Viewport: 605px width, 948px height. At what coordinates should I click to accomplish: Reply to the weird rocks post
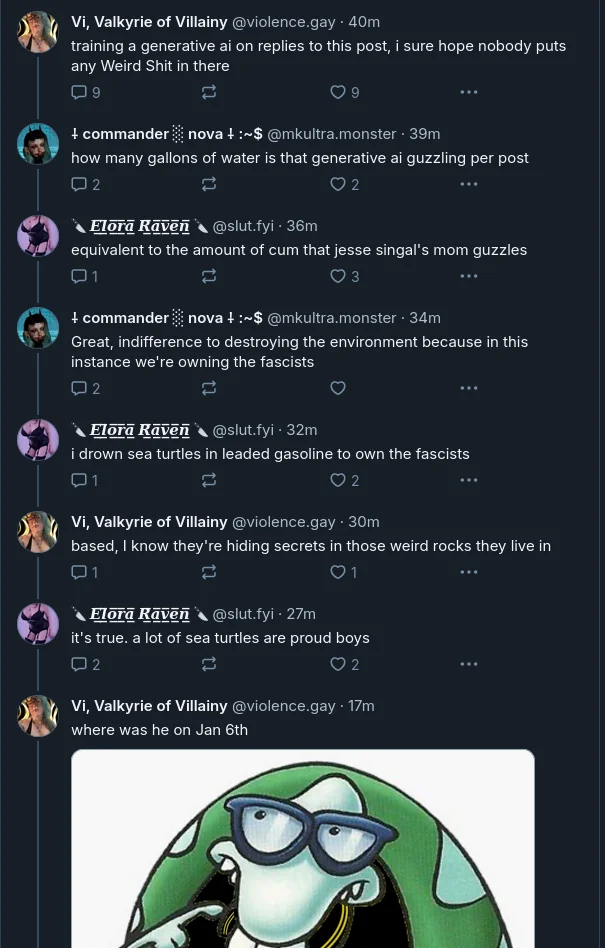pos(85,571)
